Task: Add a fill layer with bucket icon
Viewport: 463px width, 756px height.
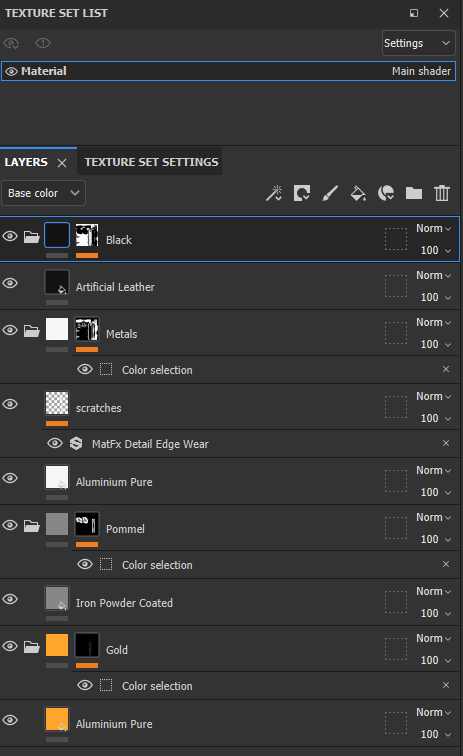Action: click(358, 193)
